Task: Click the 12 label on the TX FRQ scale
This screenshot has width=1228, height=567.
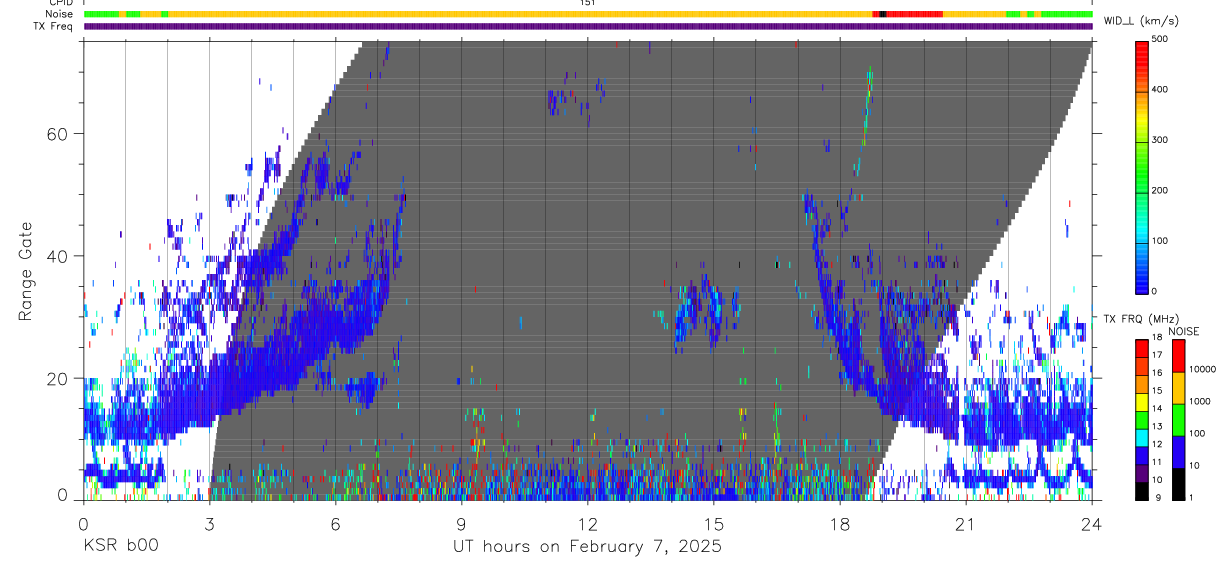Action: (x=1156, y=445)
